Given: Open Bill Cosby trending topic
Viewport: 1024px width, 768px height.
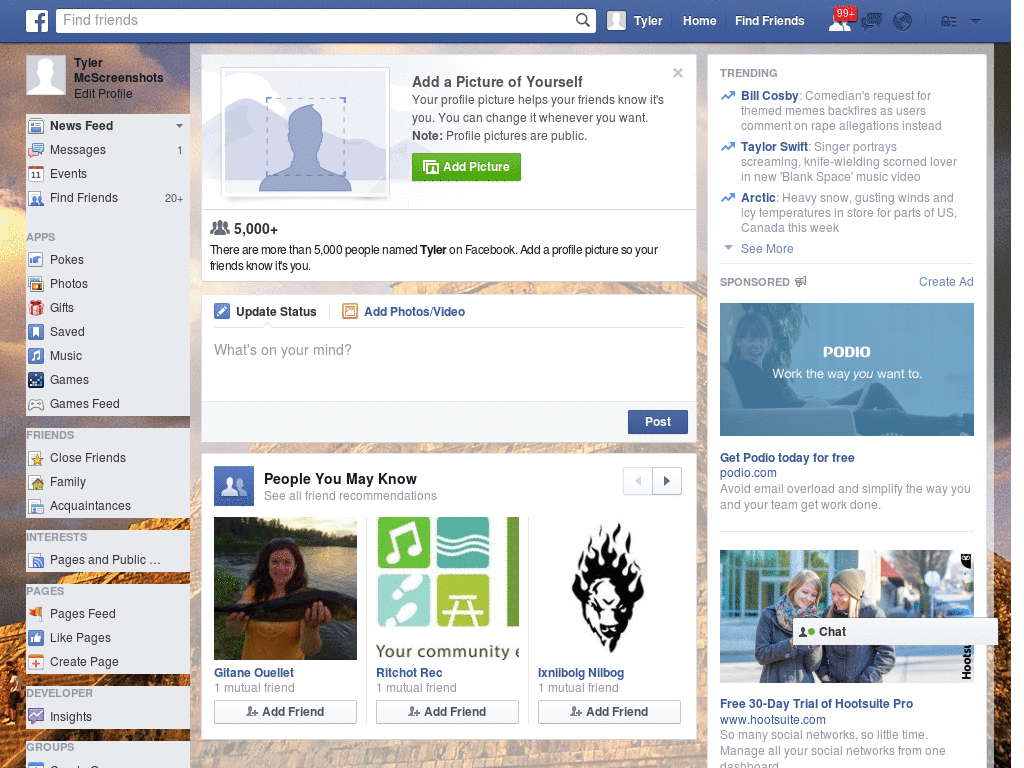Looking at the screenshot, I should [x=769, y=96].
